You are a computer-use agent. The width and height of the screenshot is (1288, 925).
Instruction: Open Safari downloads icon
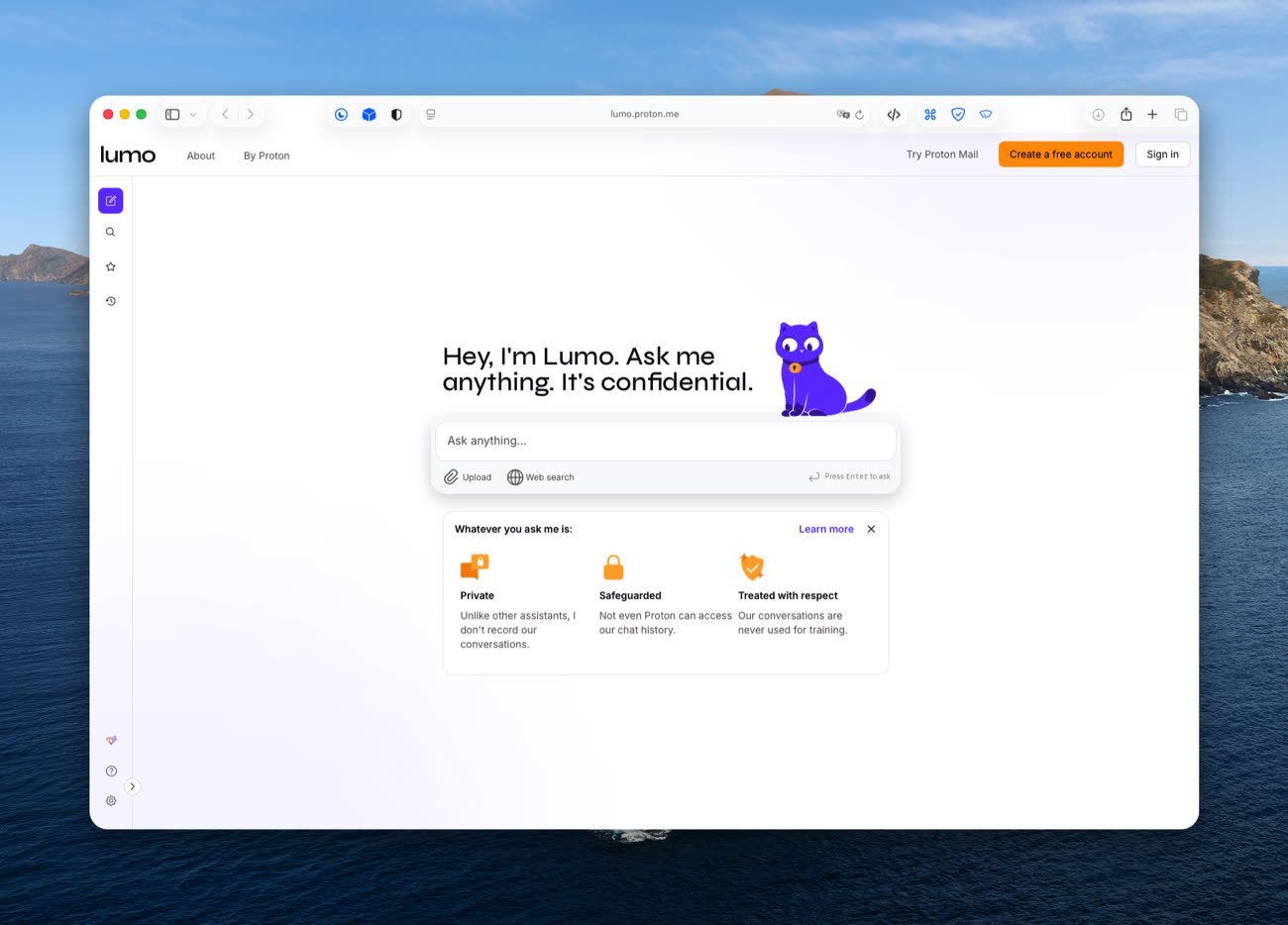(1099, 115)
